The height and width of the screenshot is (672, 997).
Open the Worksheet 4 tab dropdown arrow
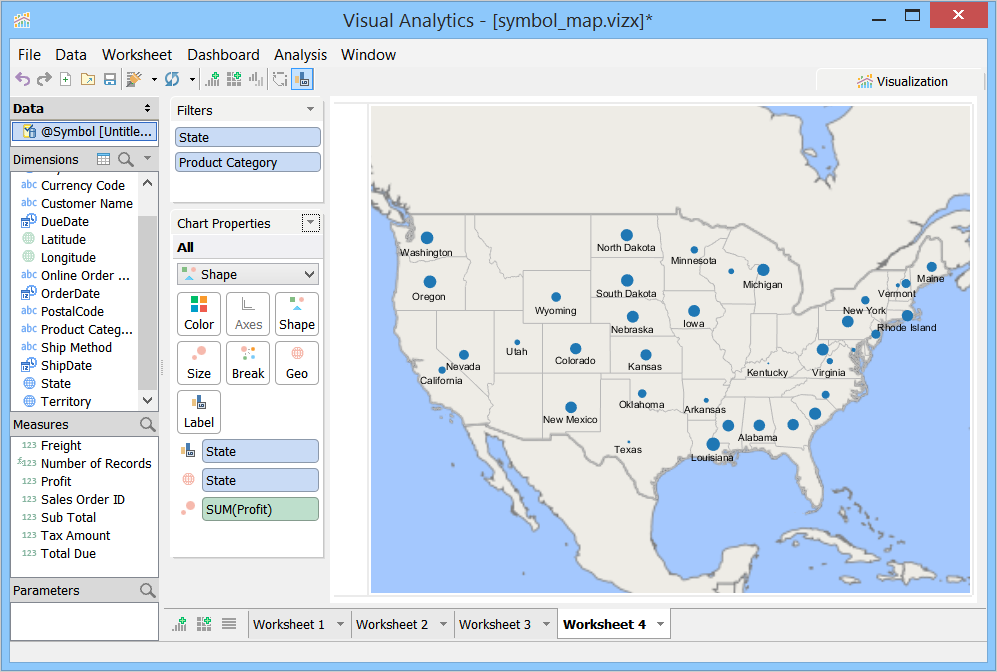tap(660, 624)
